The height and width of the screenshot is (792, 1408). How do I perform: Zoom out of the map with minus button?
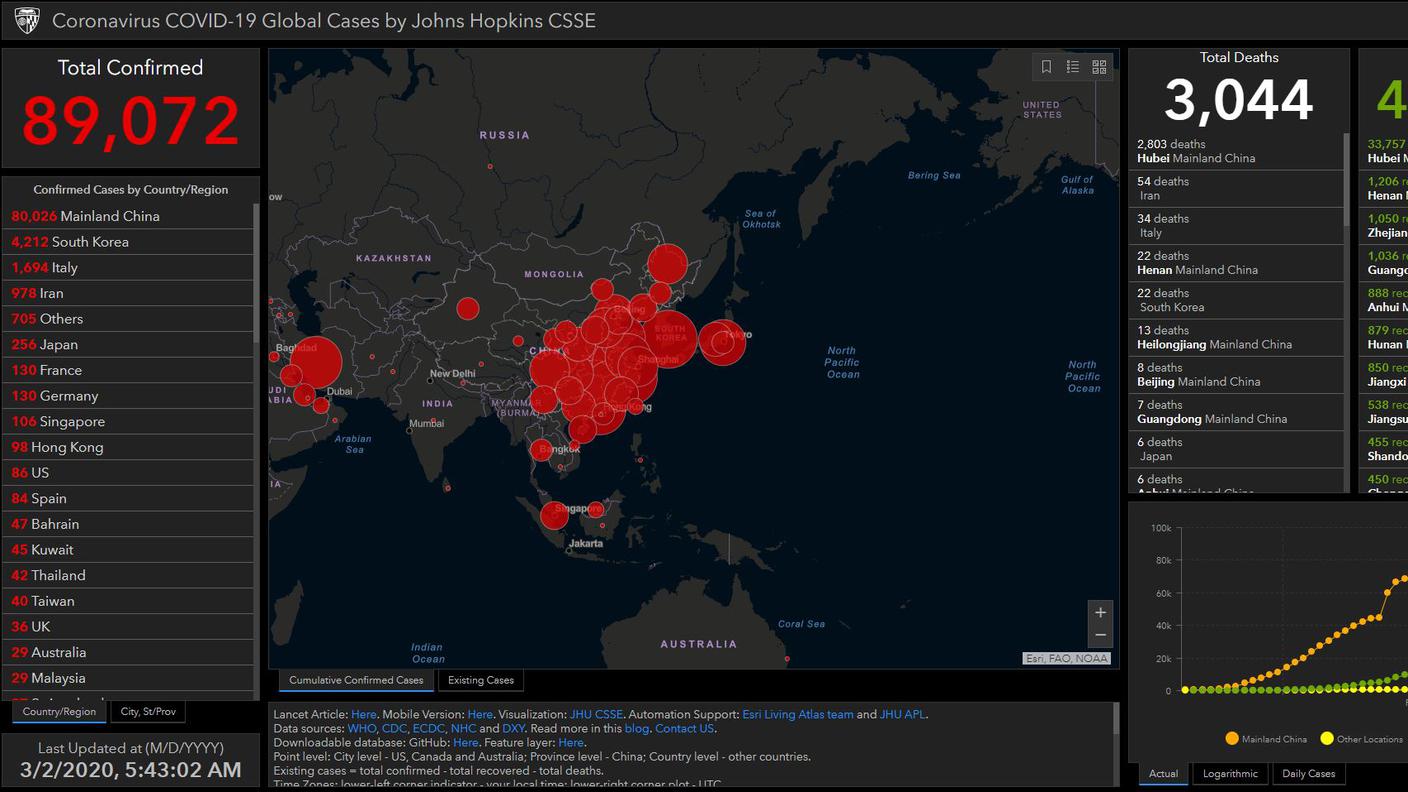pyautogui.click(x=1100, y=635)
